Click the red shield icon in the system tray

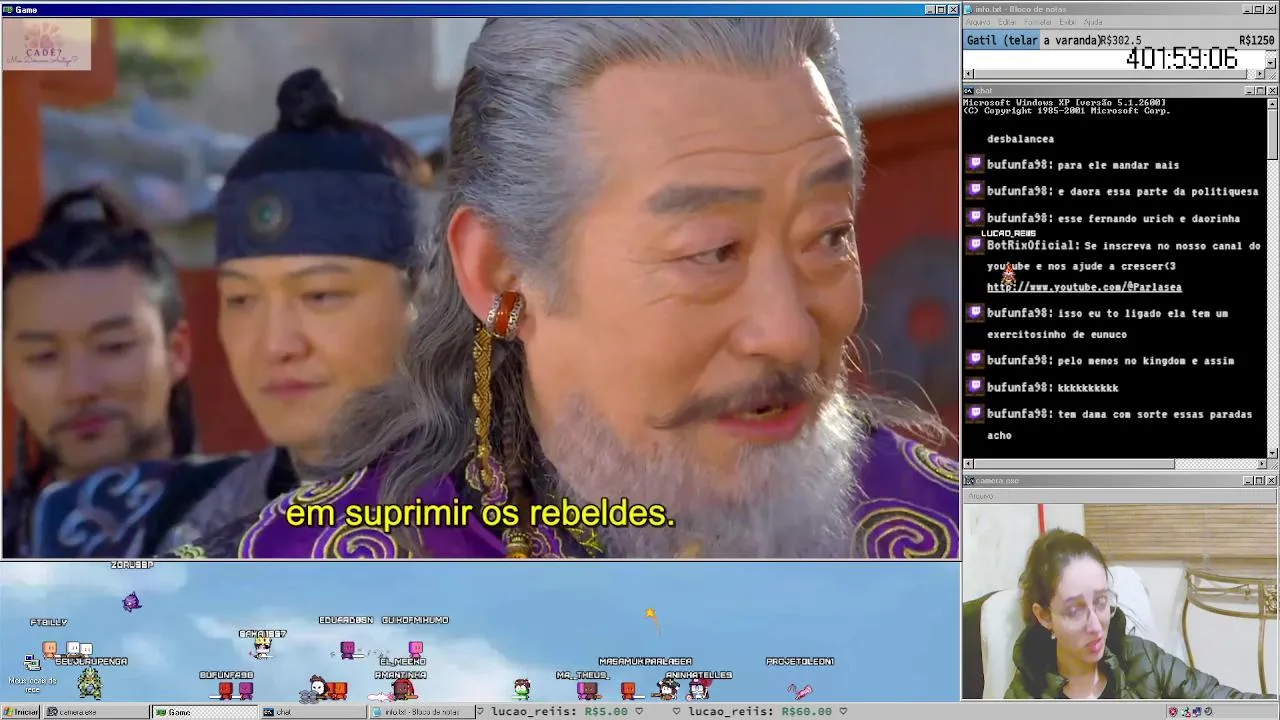[1173, 712]
